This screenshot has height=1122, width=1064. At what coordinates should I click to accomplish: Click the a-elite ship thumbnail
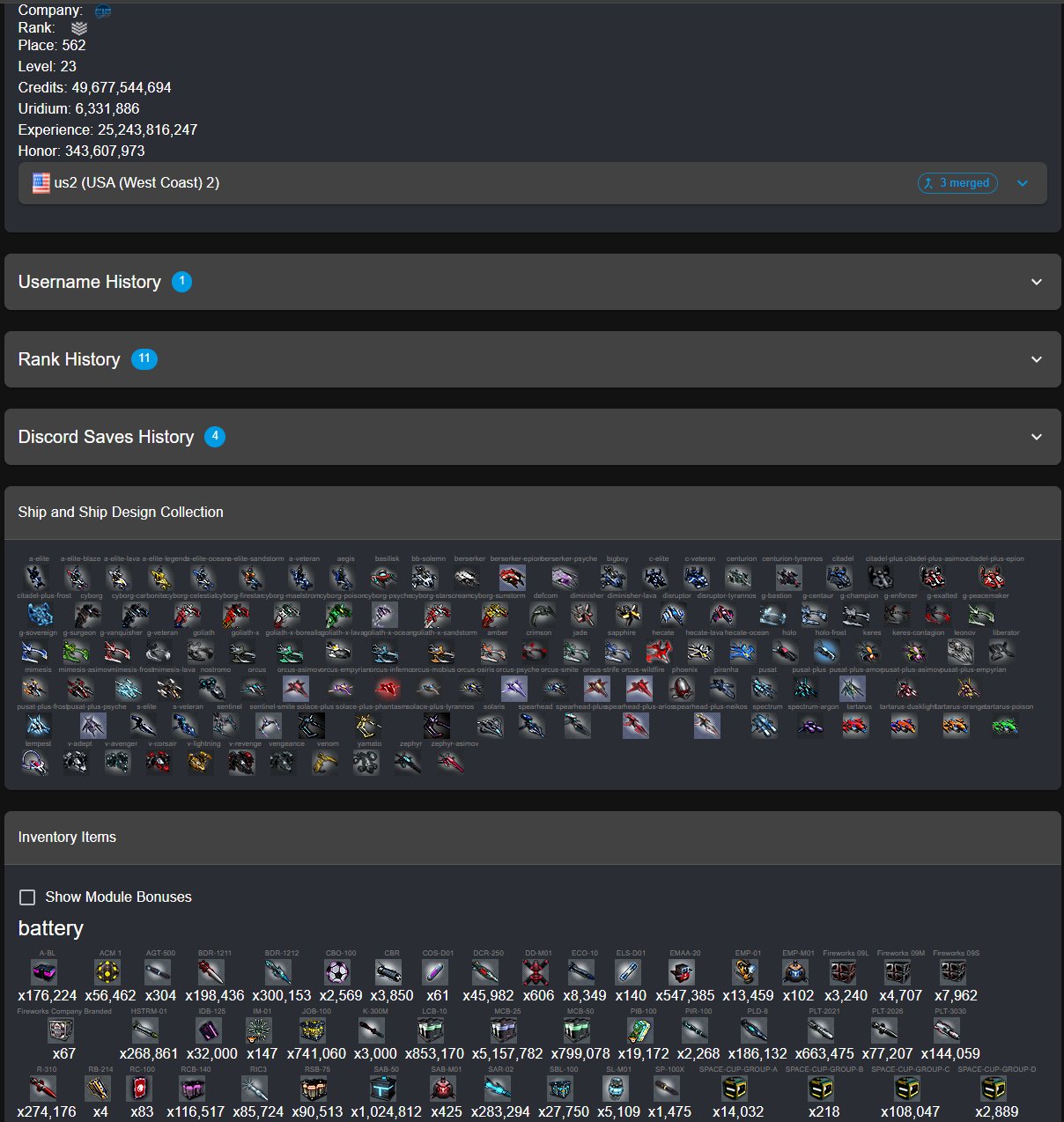tap(36, 578)
